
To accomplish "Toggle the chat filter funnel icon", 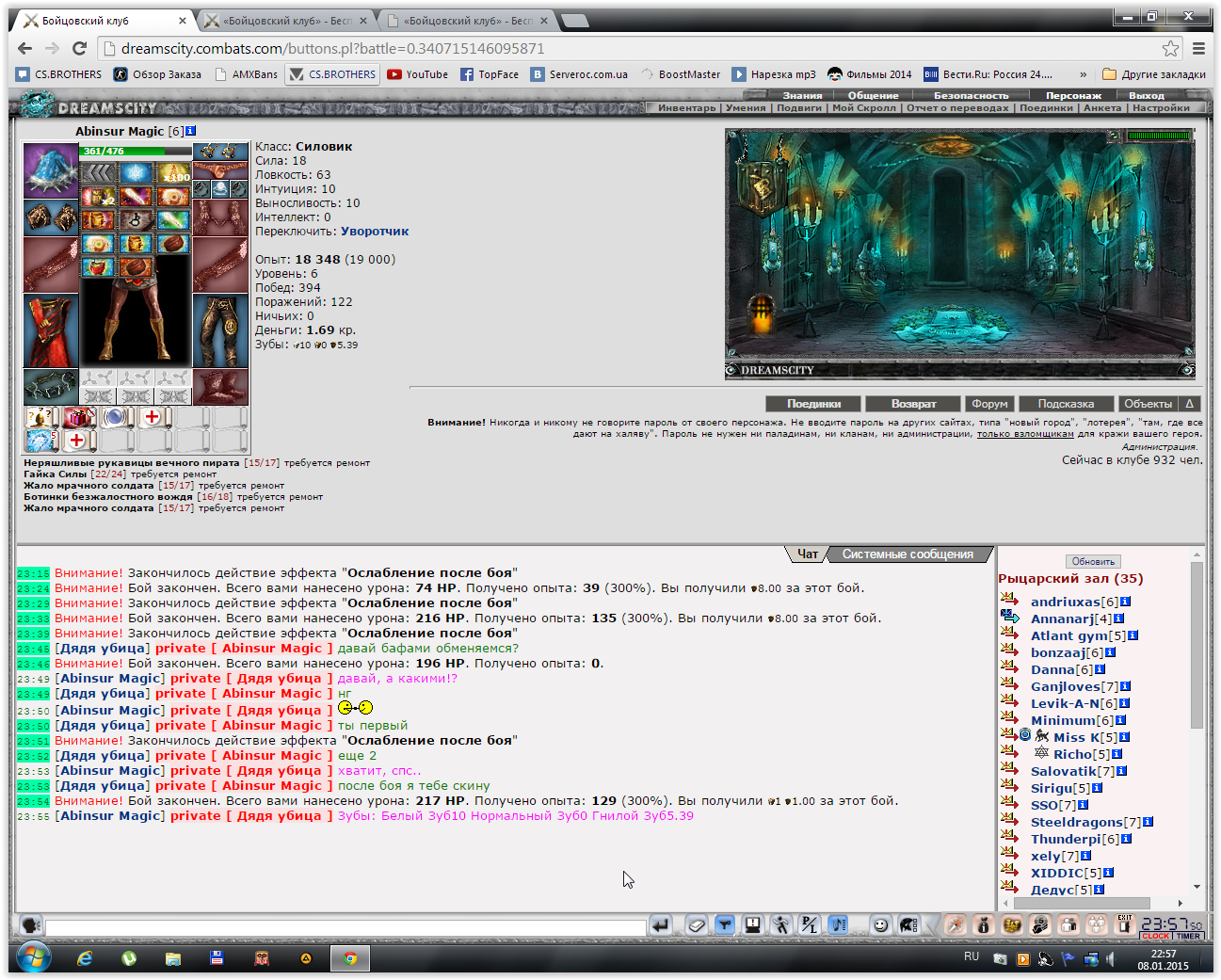I will (x=724, y=925).
